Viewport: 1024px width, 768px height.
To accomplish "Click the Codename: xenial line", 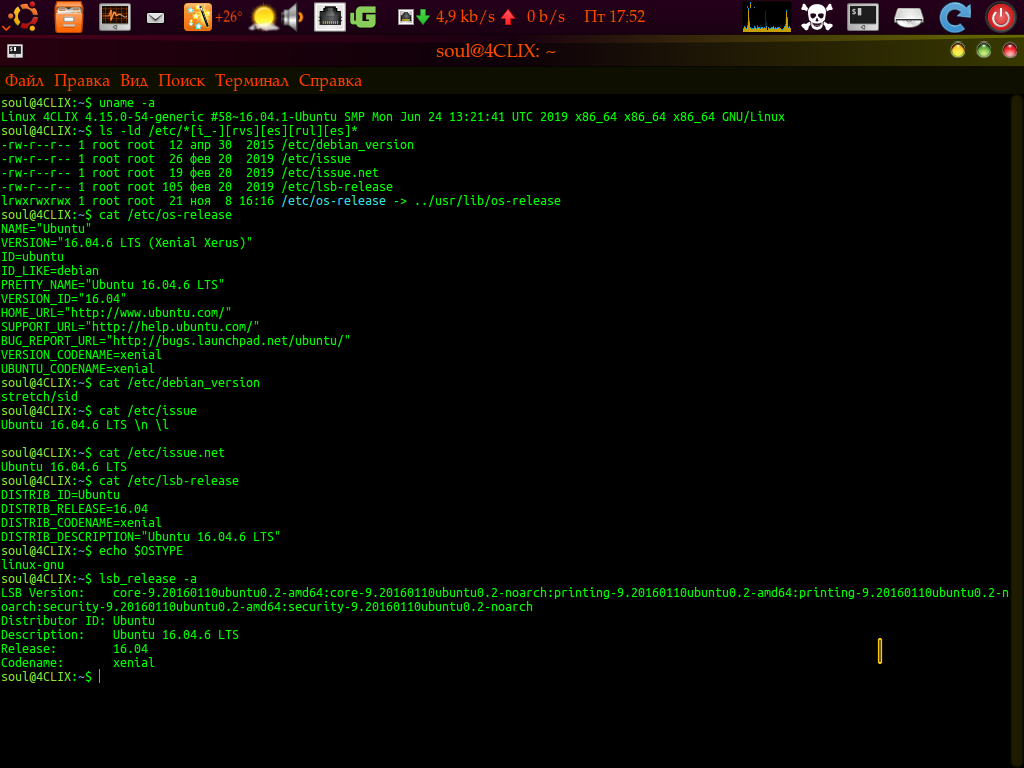I will (x=78, y=663).
